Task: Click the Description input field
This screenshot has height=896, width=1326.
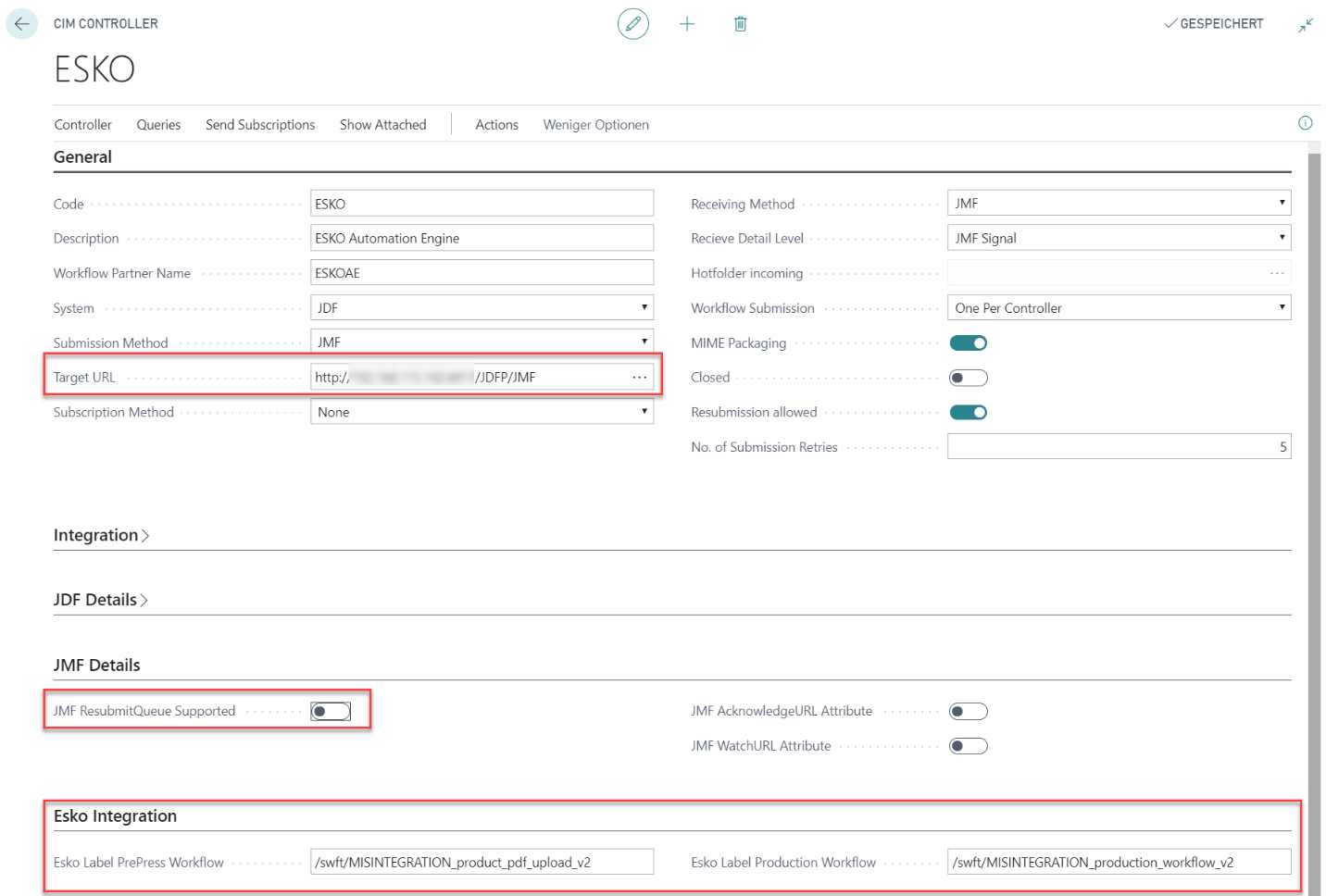Action: click(482, 239)
